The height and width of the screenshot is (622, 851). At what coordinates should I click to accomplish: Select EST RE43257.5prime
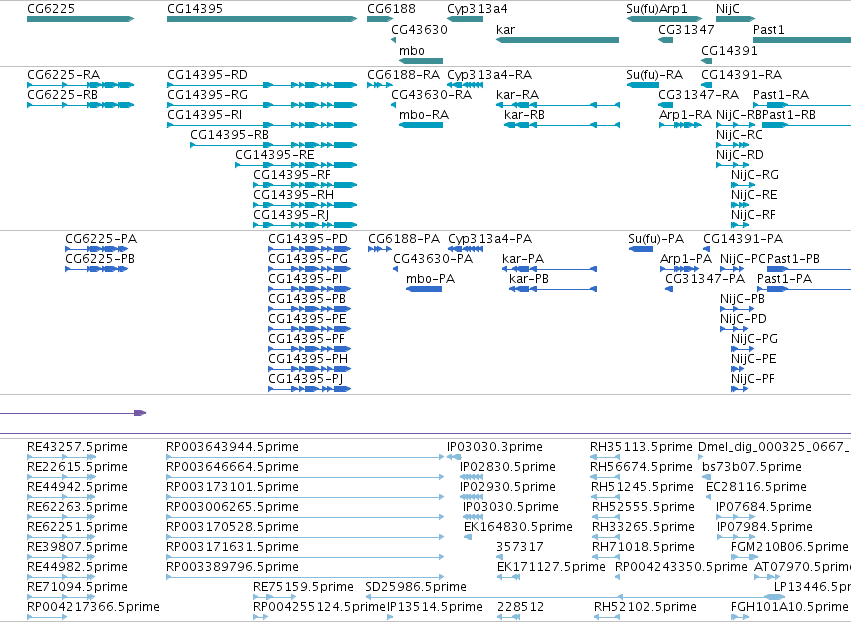pyautogui.click(x=61, y=457)
